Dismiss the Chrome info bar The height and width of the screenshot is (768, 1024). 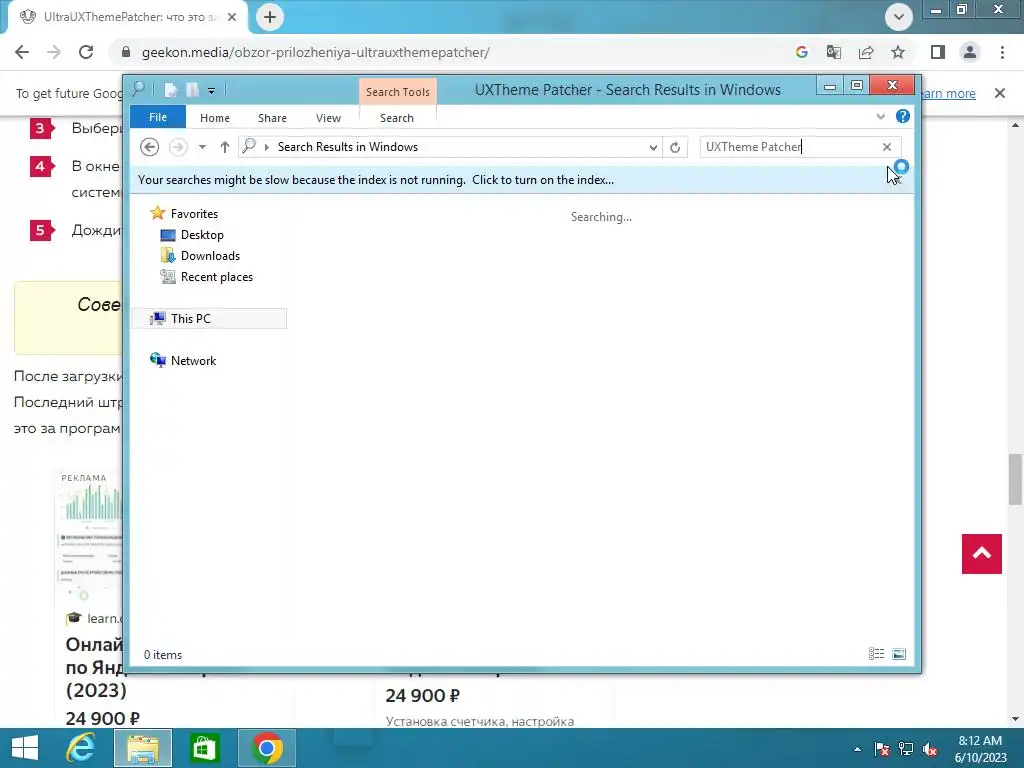click(1000, 93)
